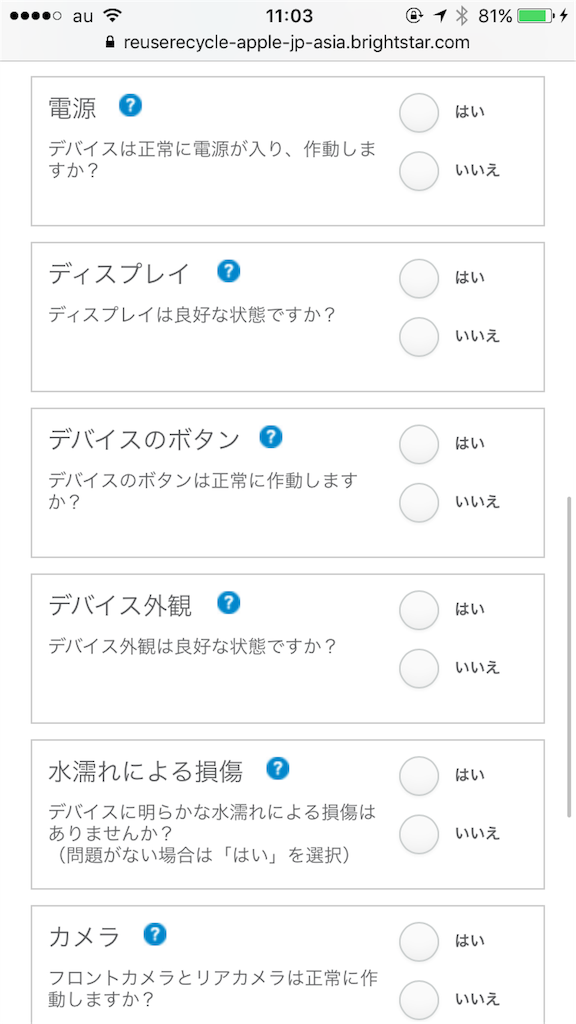Tap the lock icon in address bar
This screenshot has height=1024, width=576.
point(110,42)
